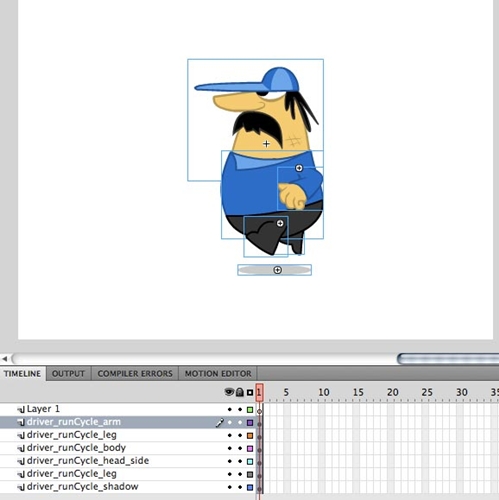
Task: Click the orange outline swatch of the upper leg layer
Action: tap(250, 436)
